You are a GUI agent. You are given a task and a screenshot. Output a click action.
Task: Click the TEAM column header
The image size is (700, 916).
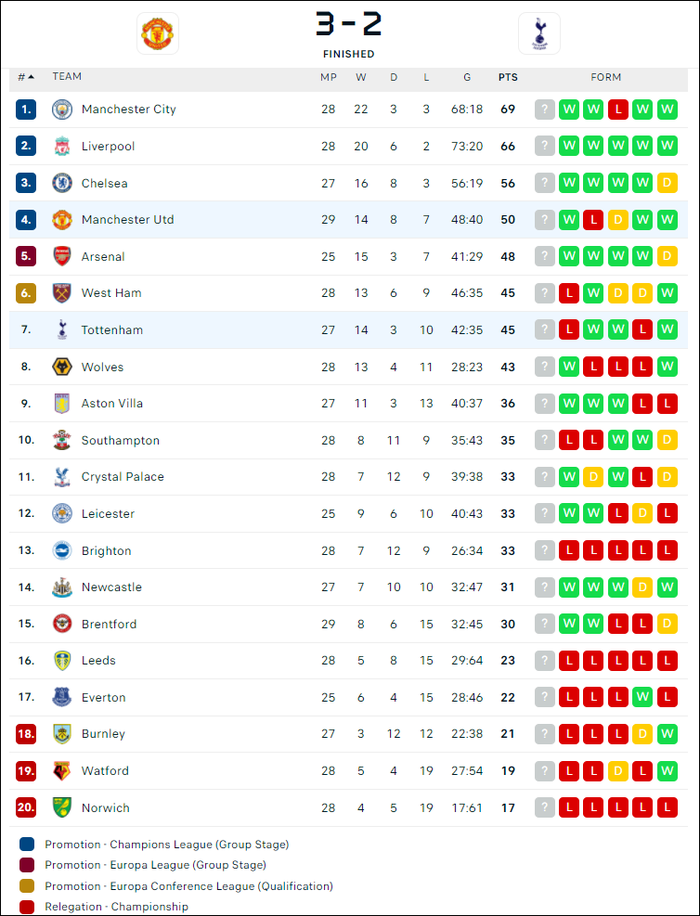pos(67,77)
